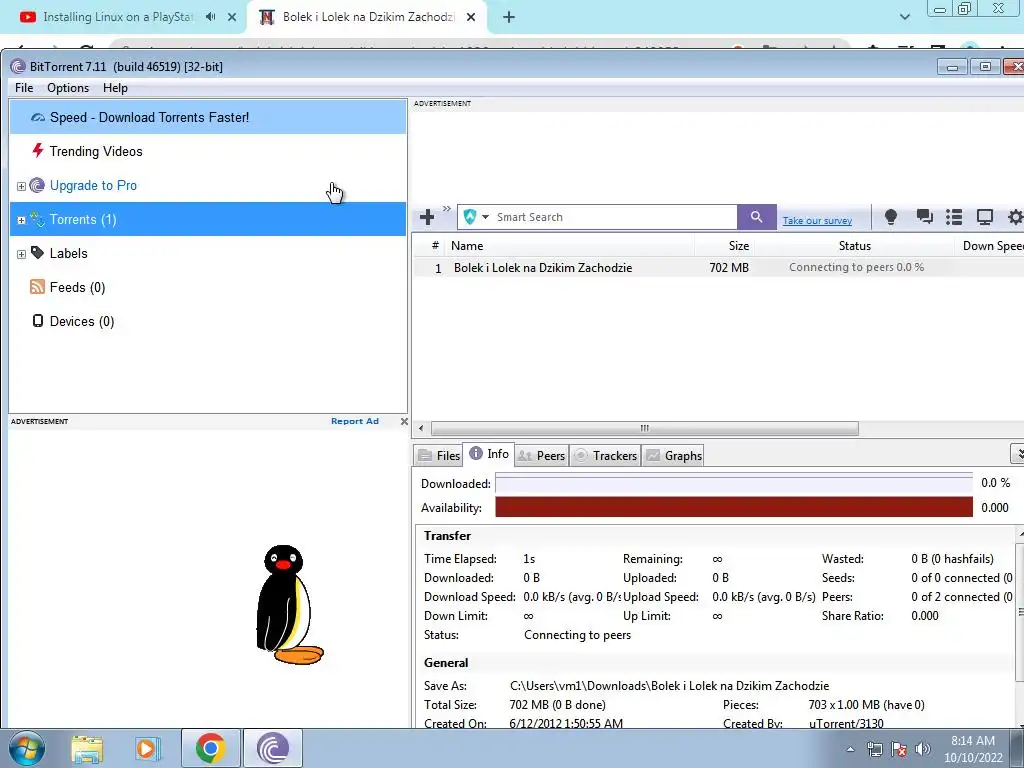The image size is (1024, 768).
Task: Click the Labels tag icon
Action: click(37, 253)
